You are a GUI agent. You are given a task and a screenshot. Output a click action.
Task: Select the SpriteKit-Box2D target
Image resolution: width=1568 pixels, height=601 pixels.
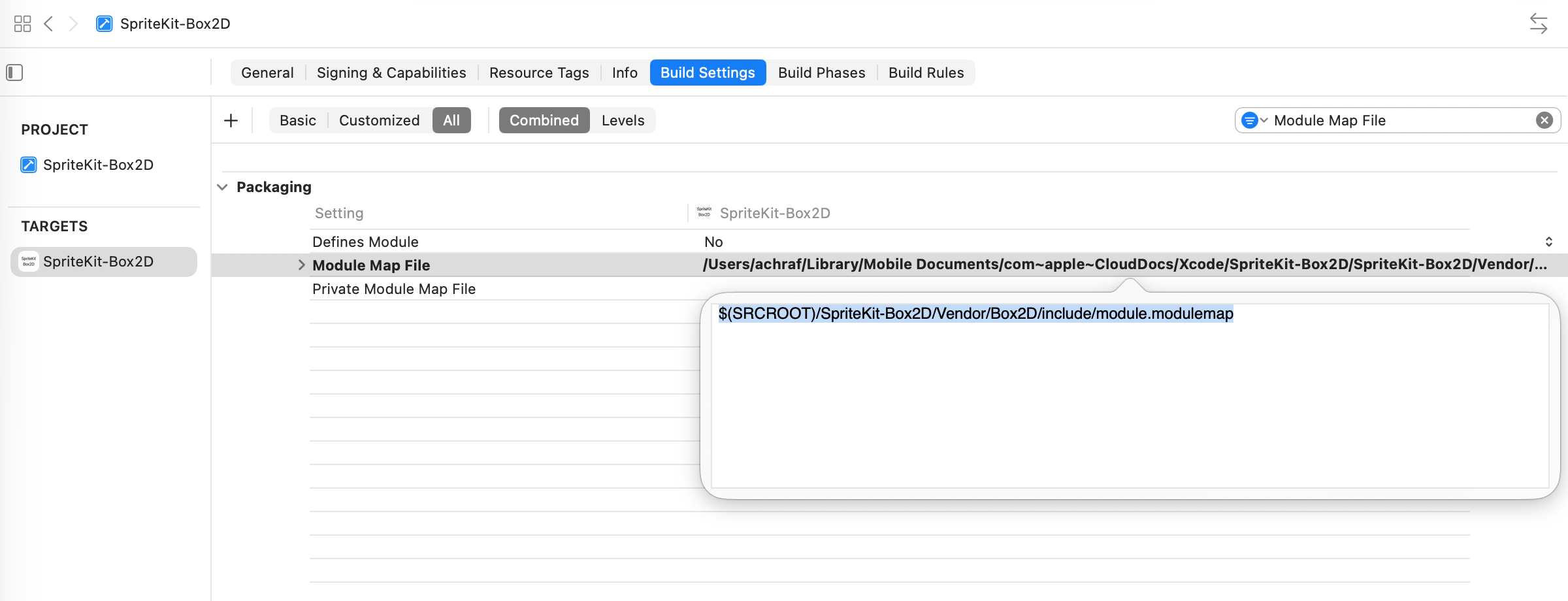coord(104,262)
